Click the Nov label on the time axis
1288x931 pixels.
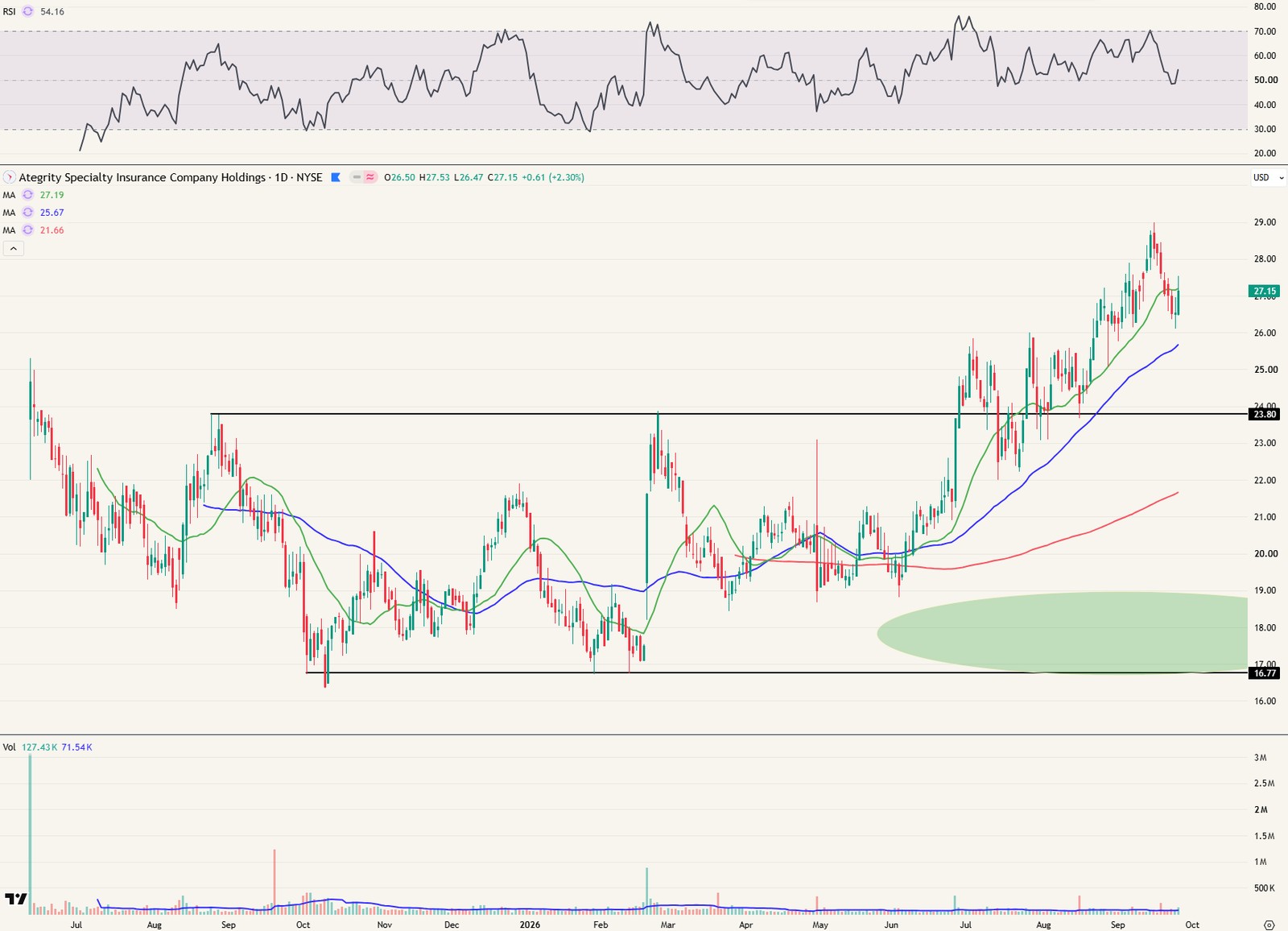[385, 925]
